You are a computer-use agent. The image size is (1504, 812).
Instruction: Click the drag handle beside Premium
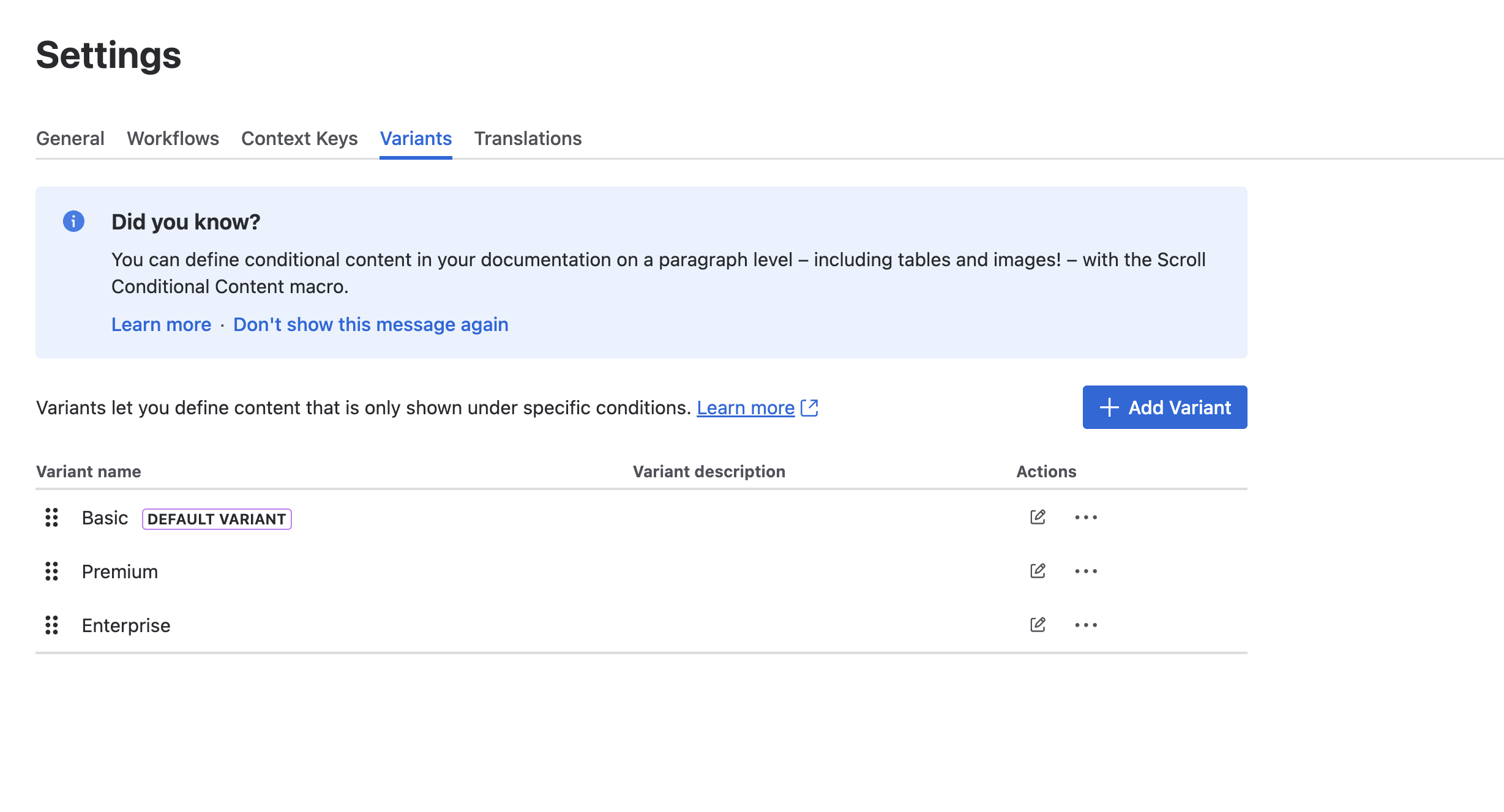coord(51,572)
